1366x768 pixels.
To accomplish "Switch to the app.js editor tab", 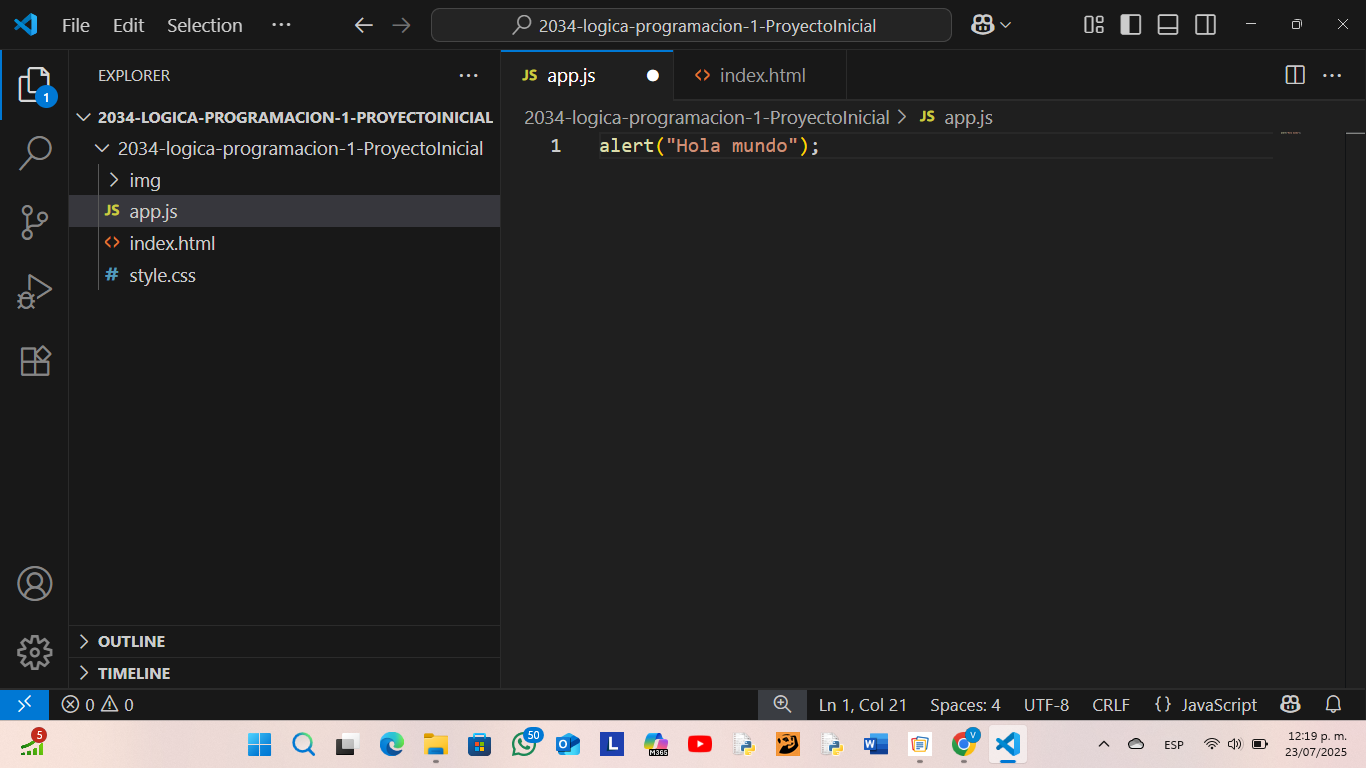I will 587,75.
